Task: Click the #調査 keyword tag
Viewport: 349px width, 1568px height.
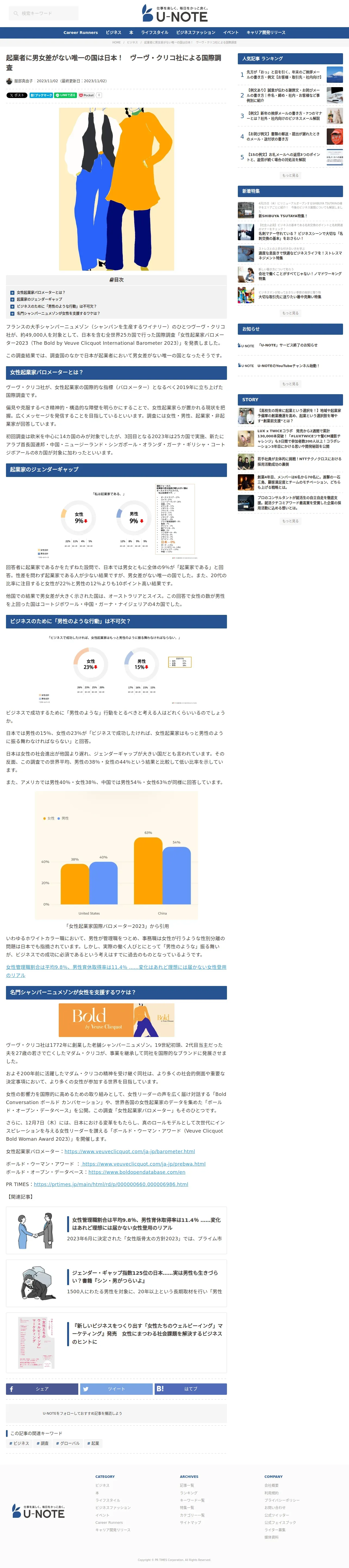Action: tap(43, 1443)
